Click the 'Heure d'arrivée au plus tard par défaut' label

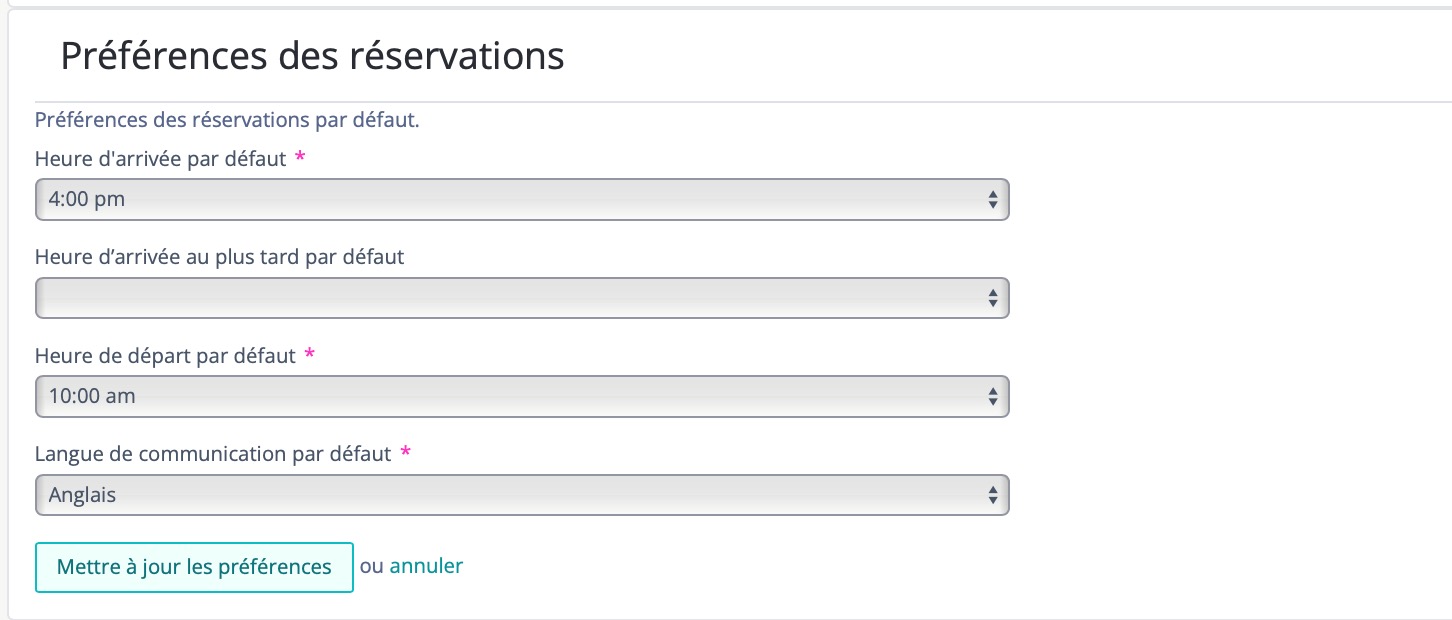click(x=219, y=257)
